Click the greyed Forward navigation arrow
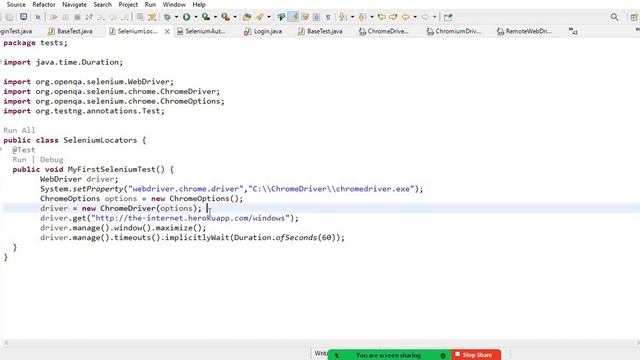640x360 pixels. click(x=425, y=17)
